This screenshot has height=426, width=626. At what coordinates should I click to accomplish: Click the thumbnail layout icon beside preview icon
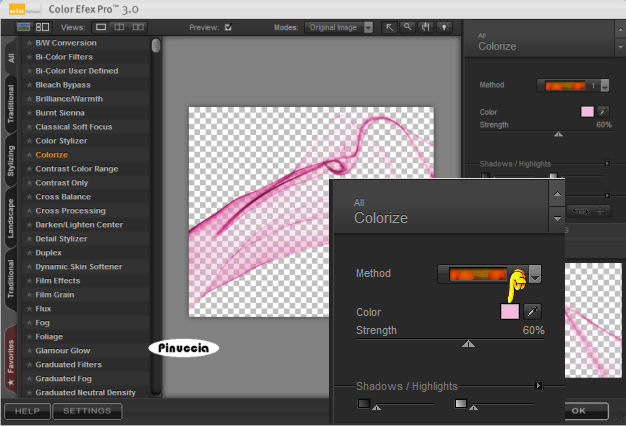42,27
